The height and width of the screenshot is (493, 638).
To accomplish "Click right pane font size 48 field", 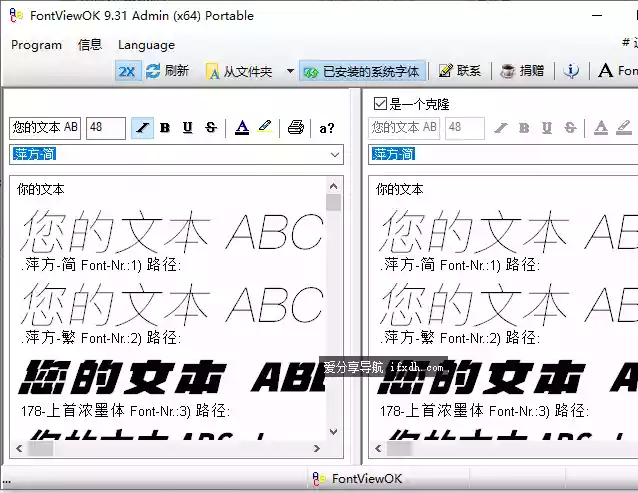I will point(465,128).
